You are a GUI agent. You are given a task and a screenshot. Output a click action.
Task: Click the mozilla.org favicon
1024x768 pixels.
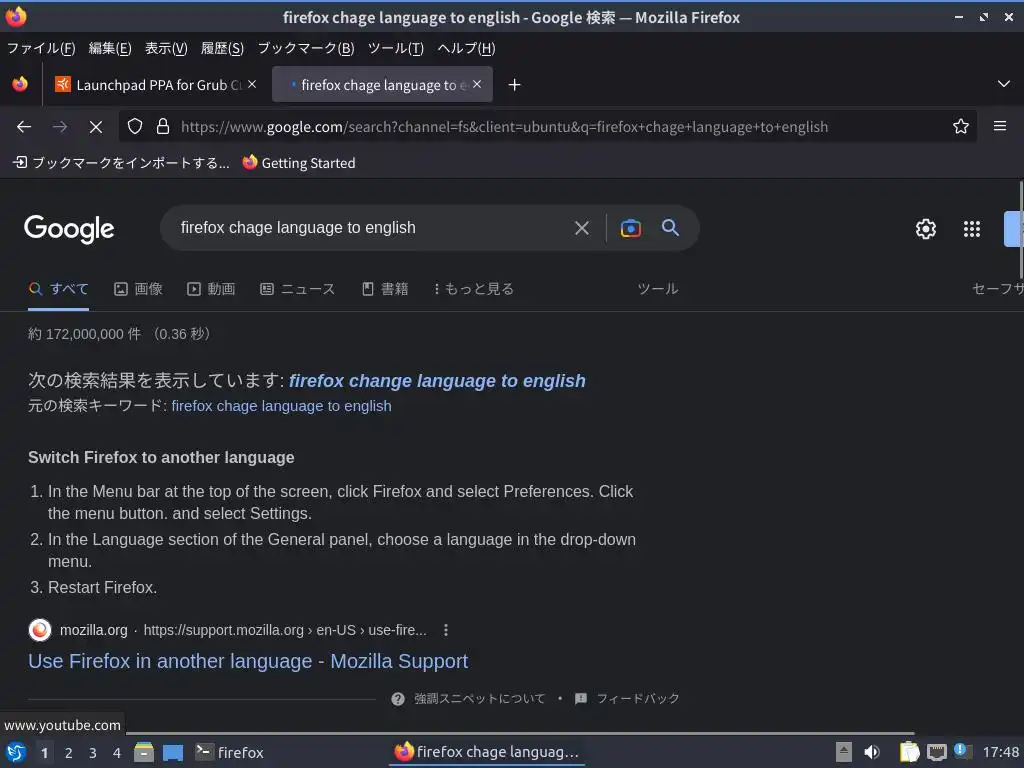[x=40, y=630]
